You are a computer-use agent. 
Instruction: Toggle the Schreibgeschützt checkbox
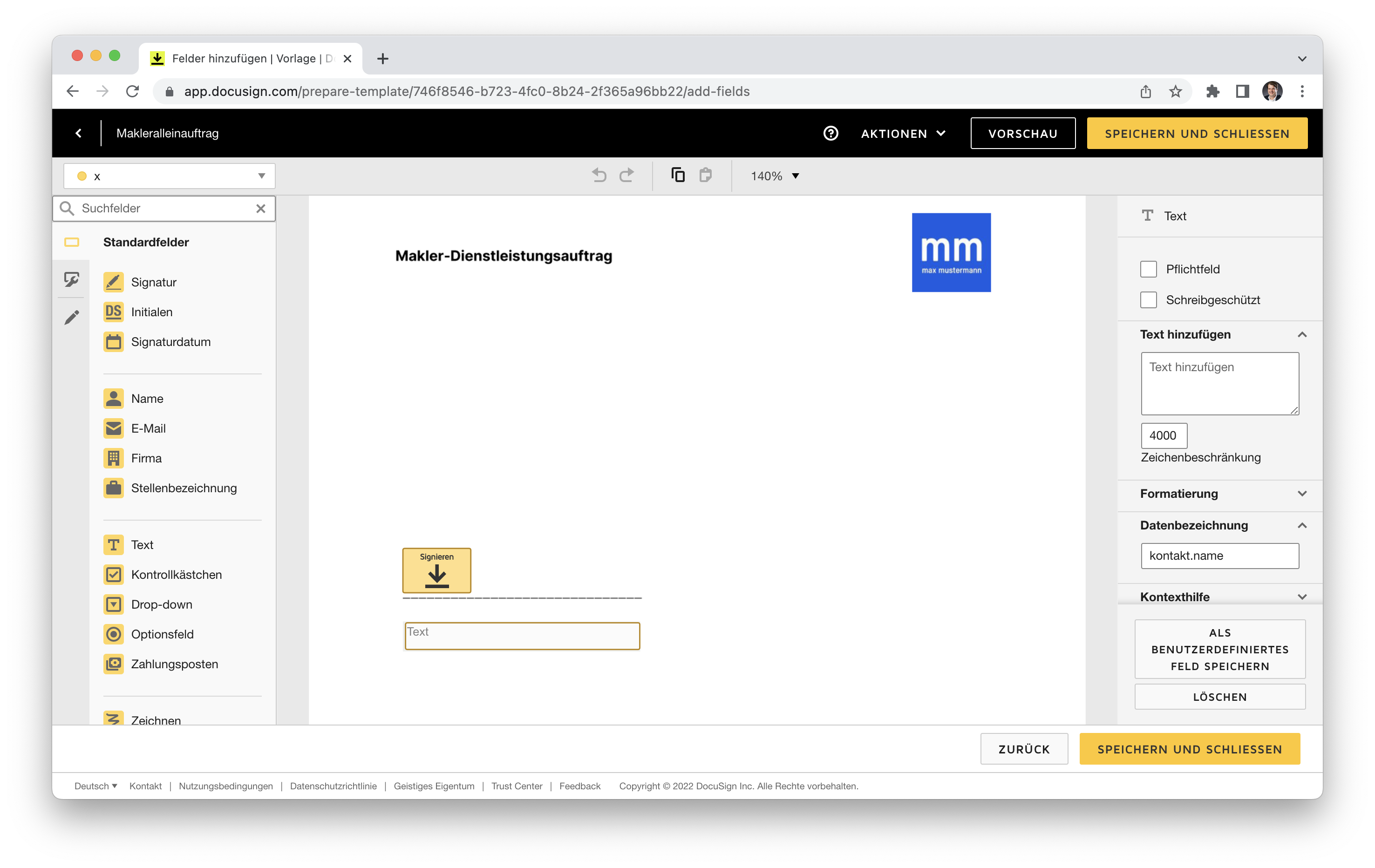[1148, 300]
